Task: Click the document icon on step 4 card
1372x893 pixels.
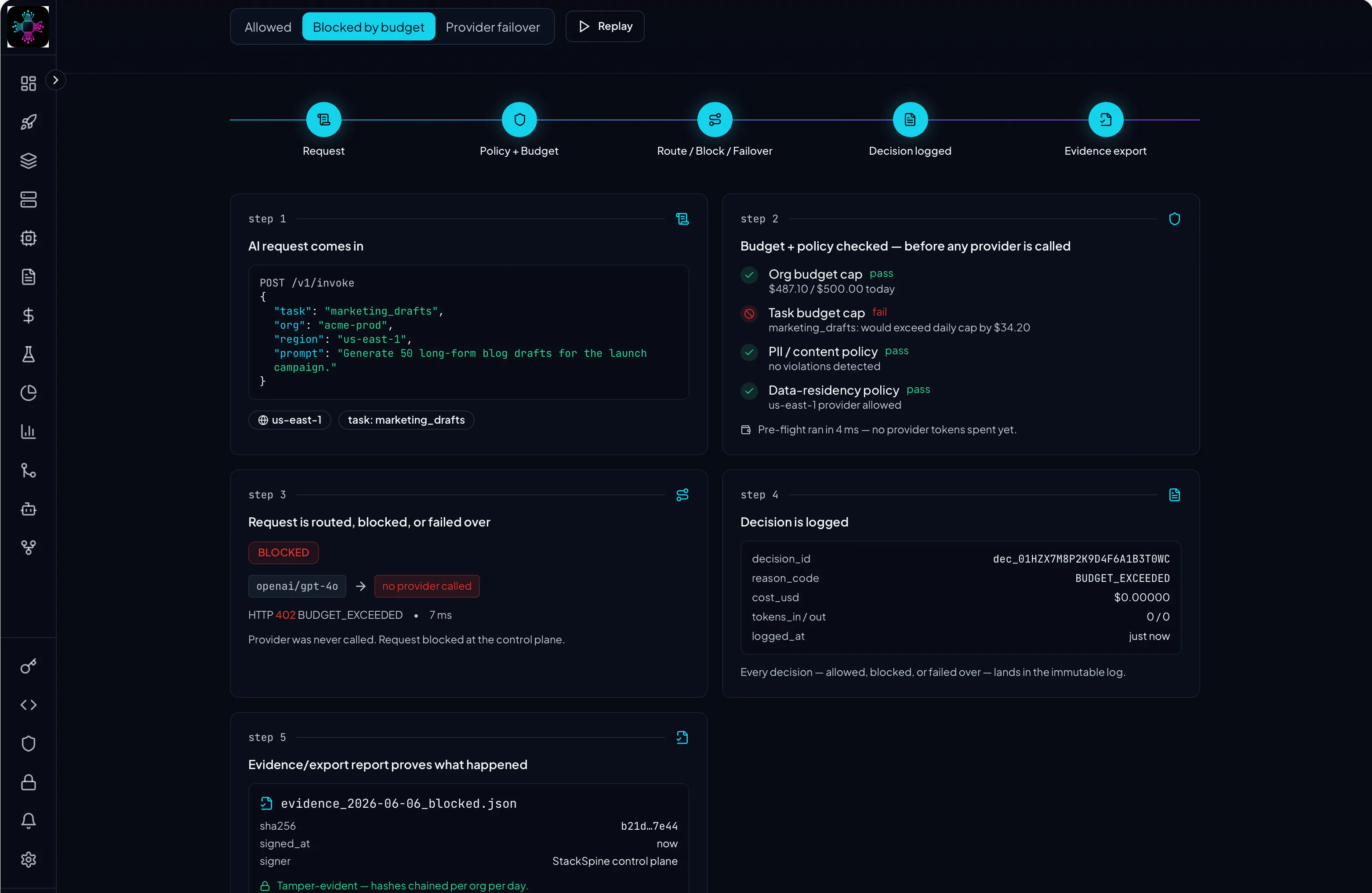Action: pos(1174,495)
